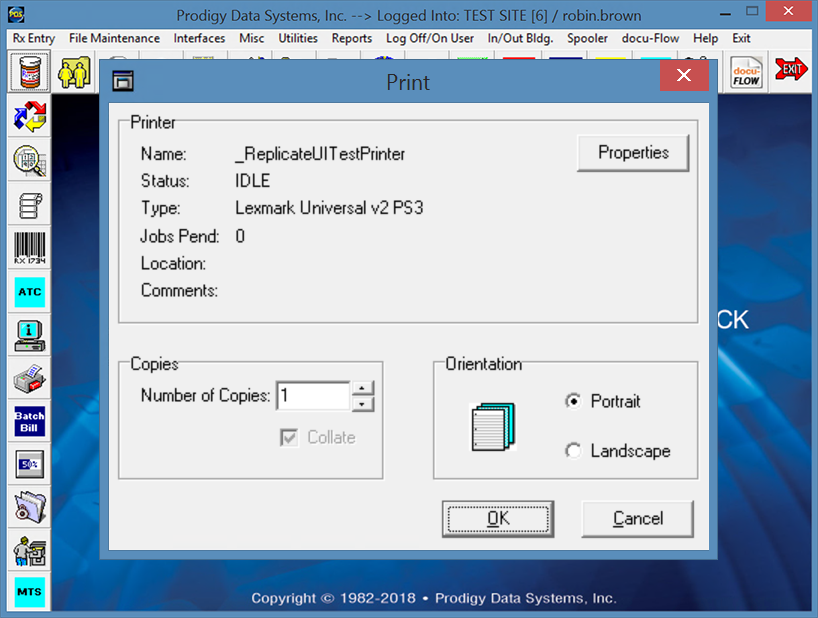Click the RX barcode scan icon
The width and height of the screenshot is (818, 618).
[30, 247]
